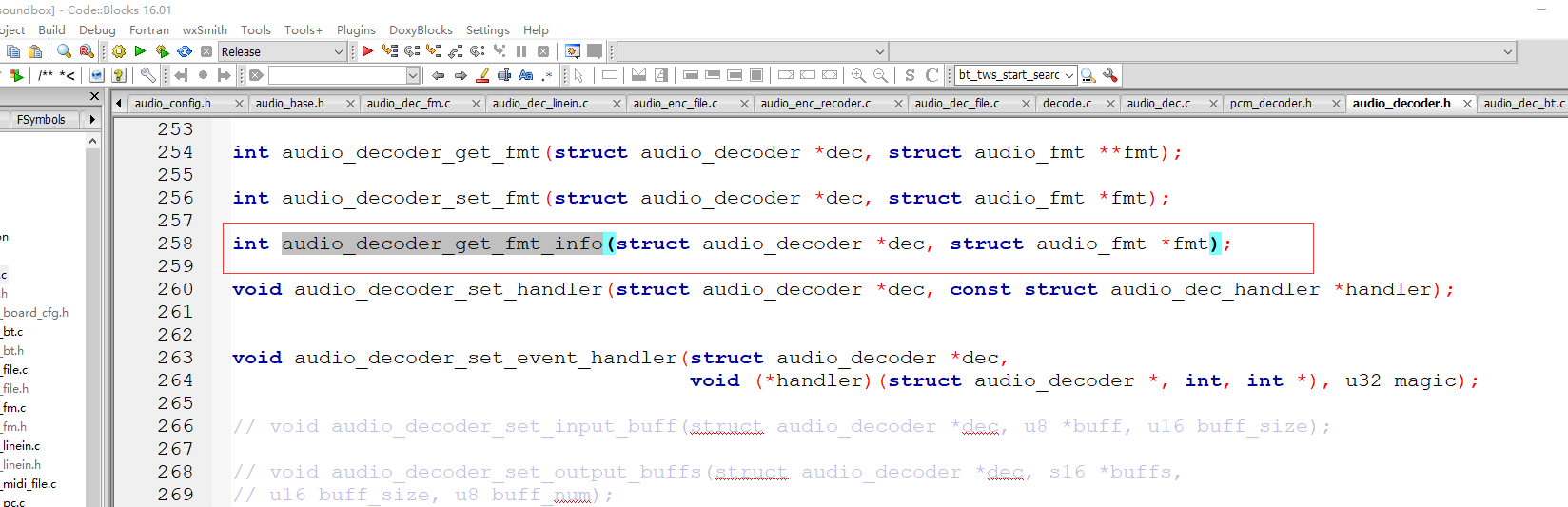Switch to pcm_decoder.h tab
The image size is (1568, 507).
tap(1270, 103)
